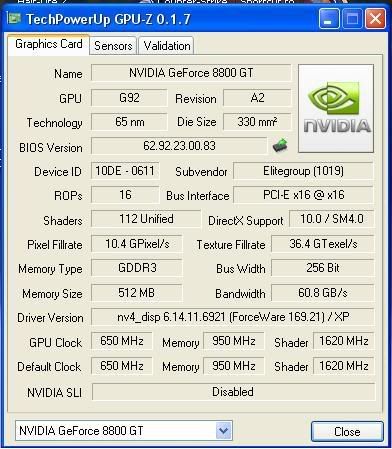Click the "Texture Fillrate" label
392x449 pixels.
click(x=231, y=245)
